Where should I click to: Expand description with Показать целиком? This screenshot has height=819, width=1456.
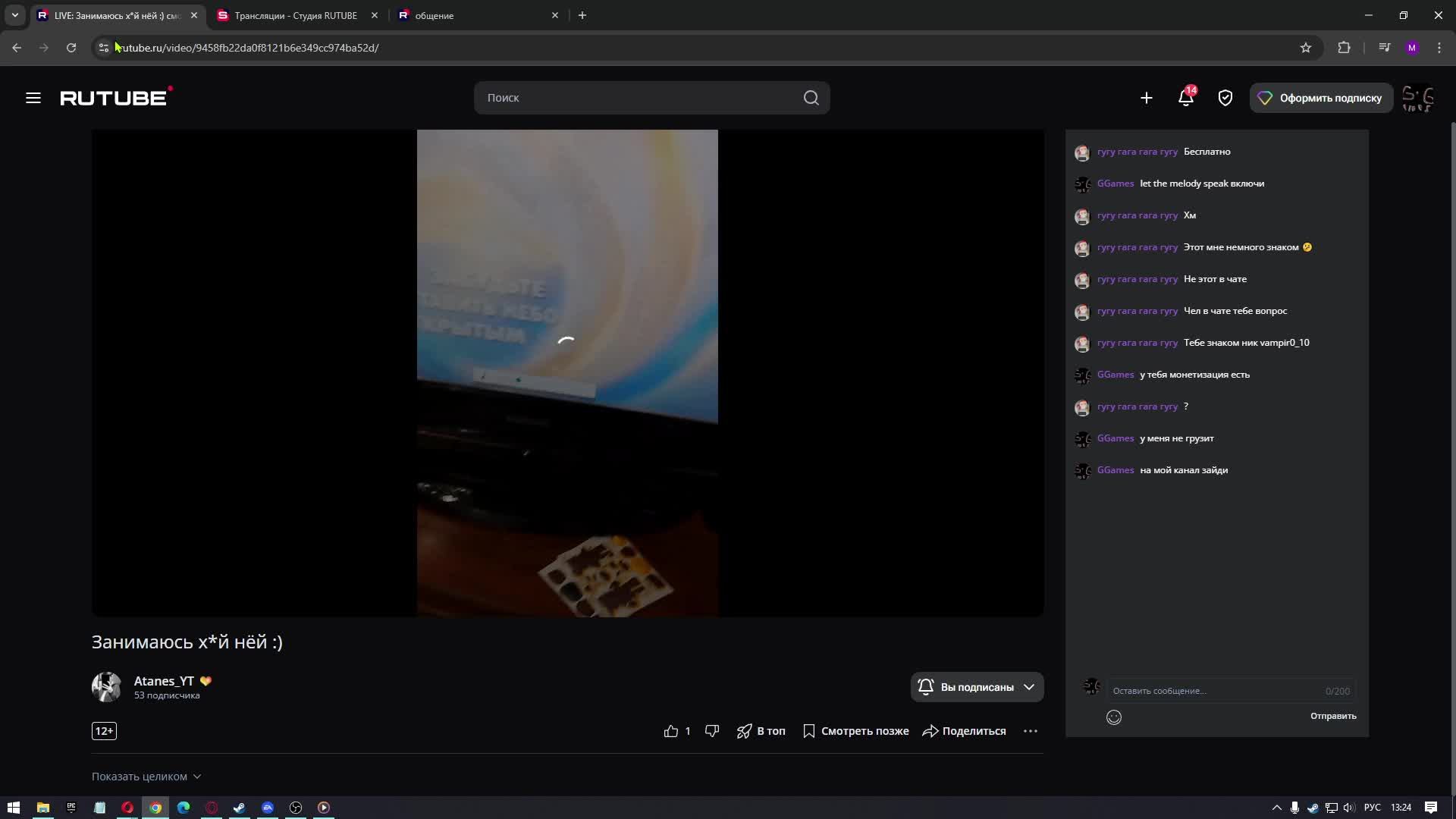click(x=146, y=777)
